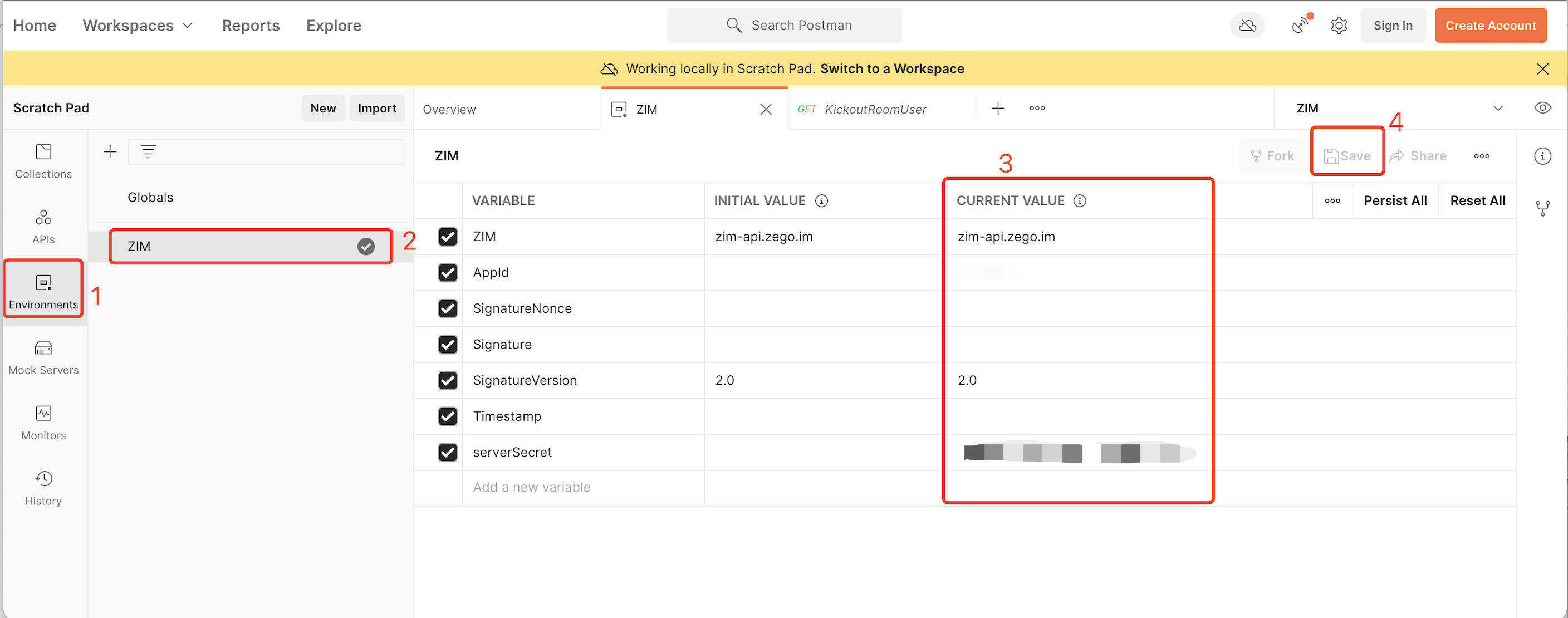Open the Reports page
This screenshot has height=618, width=1568.
click(251, 26)
